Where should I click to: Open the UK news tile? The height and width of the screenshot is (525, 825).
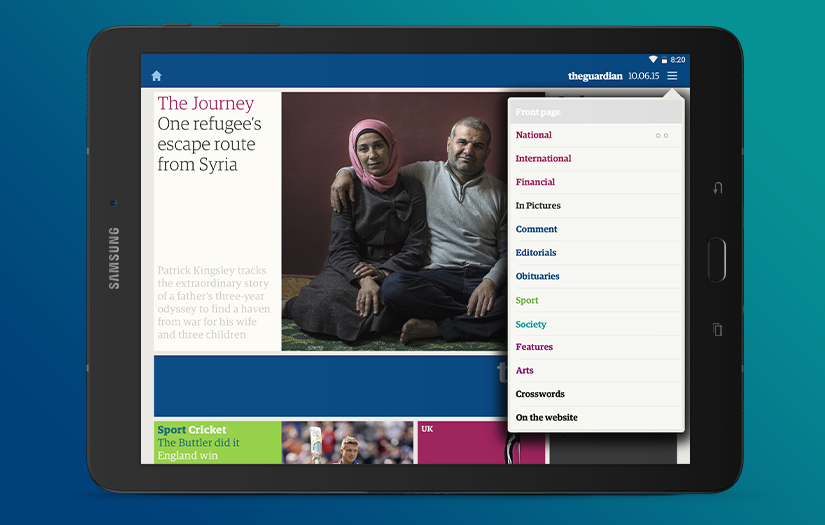[462, 442]
